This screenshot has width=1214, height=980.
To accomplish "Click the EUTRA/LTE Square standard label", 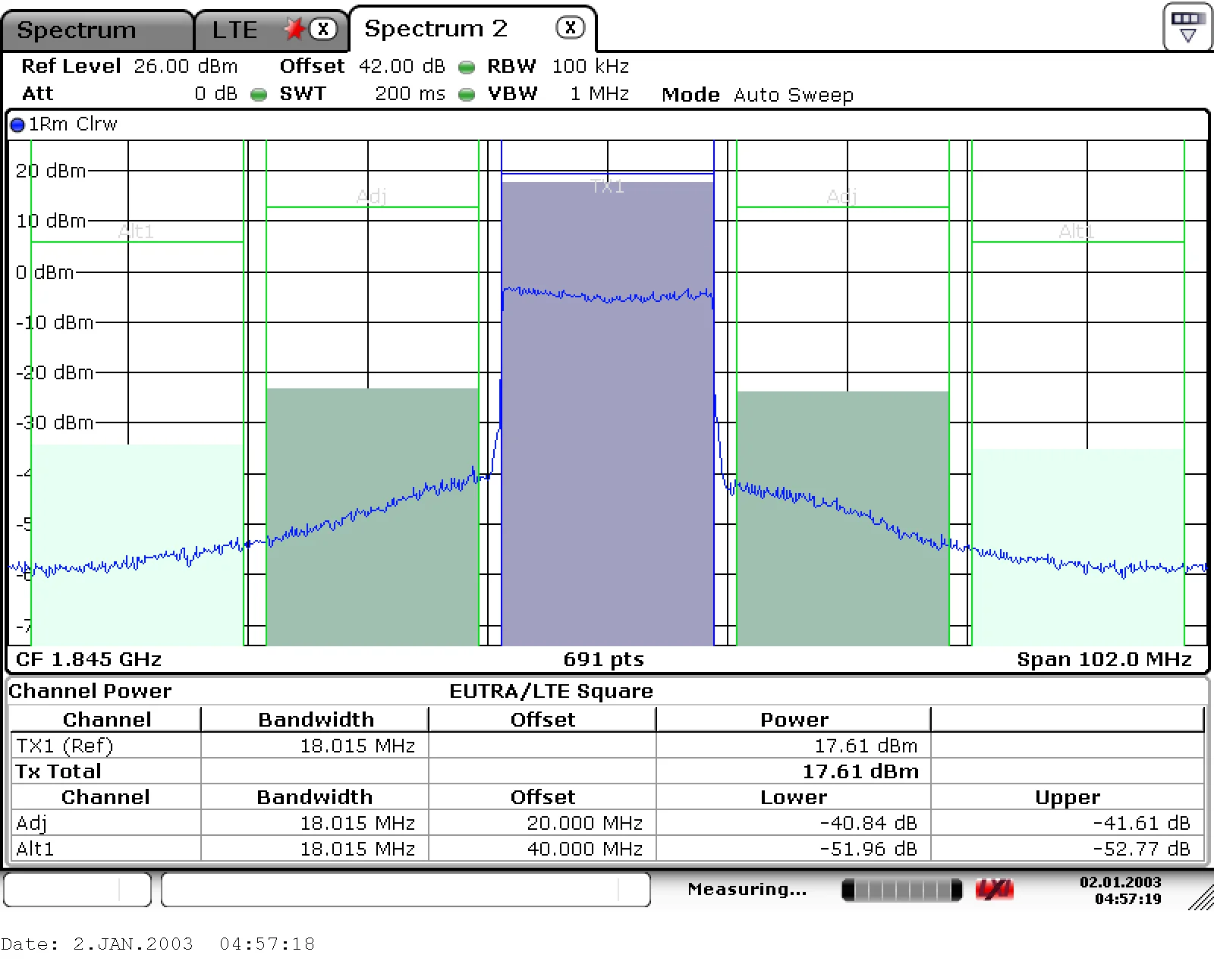I will [551, 691].
